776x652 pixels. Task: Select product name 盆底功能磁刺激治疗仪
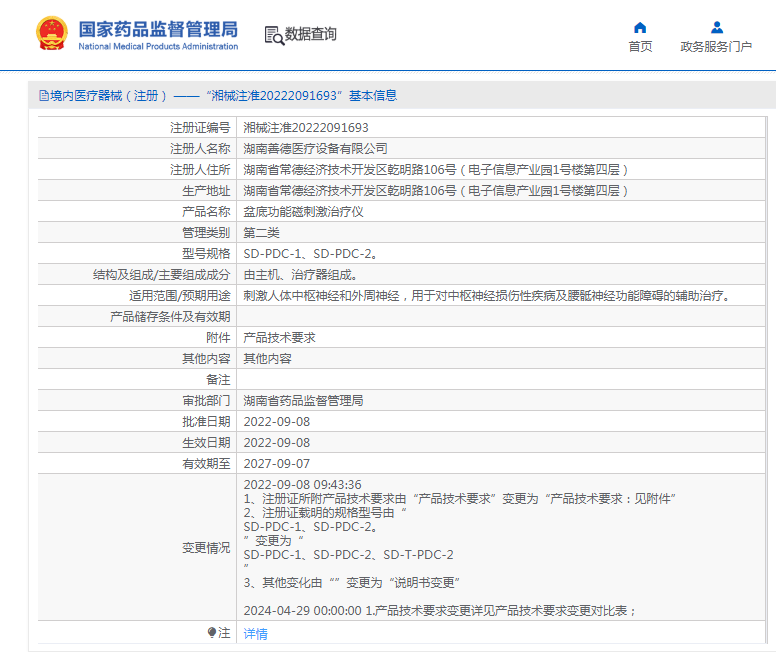point(303,212)
